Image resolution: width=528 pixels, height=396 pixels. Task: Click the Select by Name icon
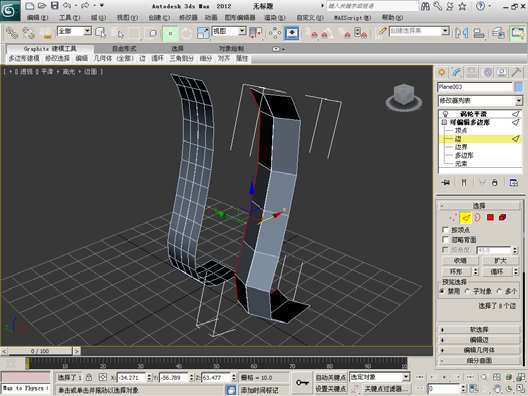click(120, 33)
